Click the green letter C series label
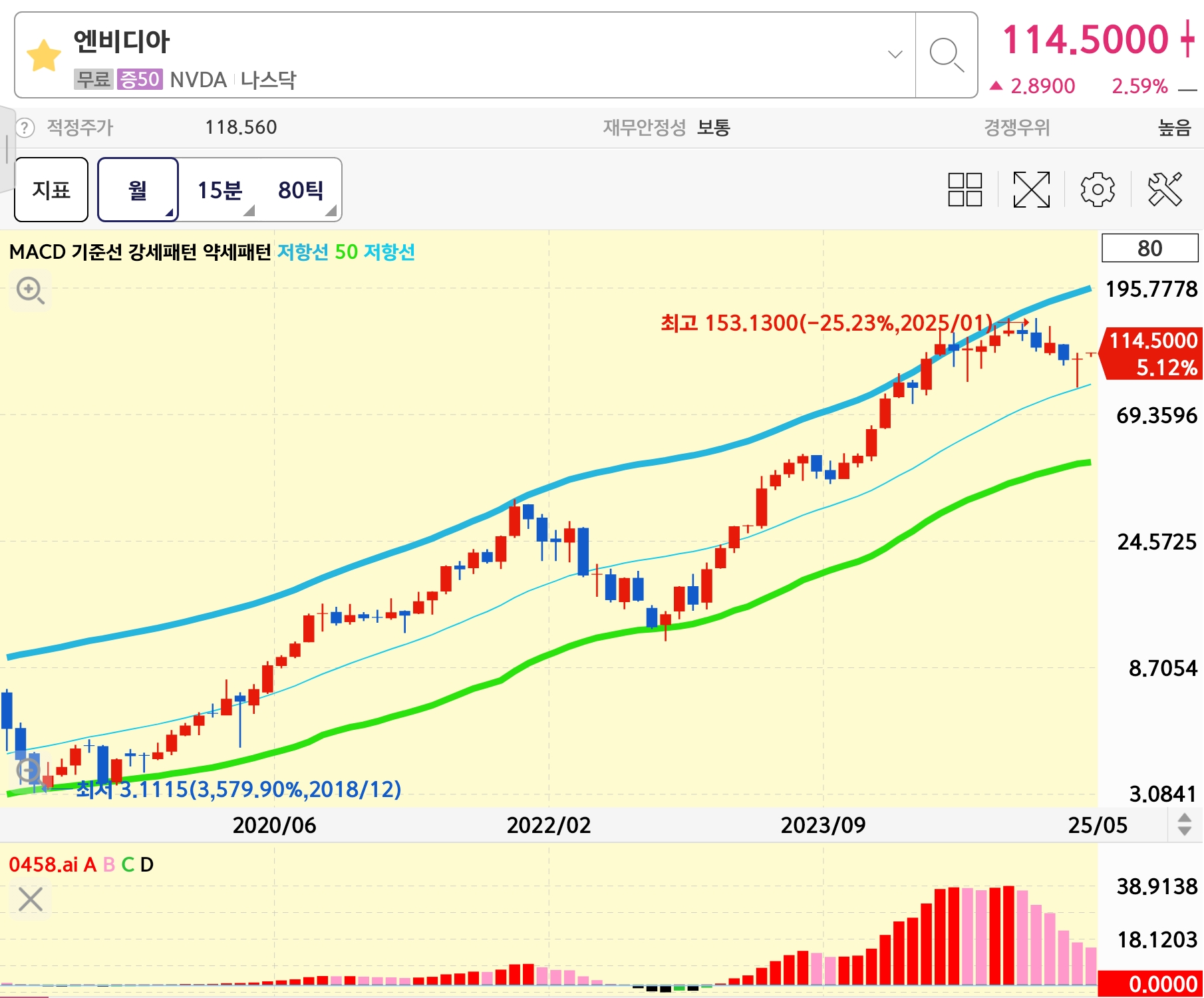The image size is (1204, 998). point(128,864)
